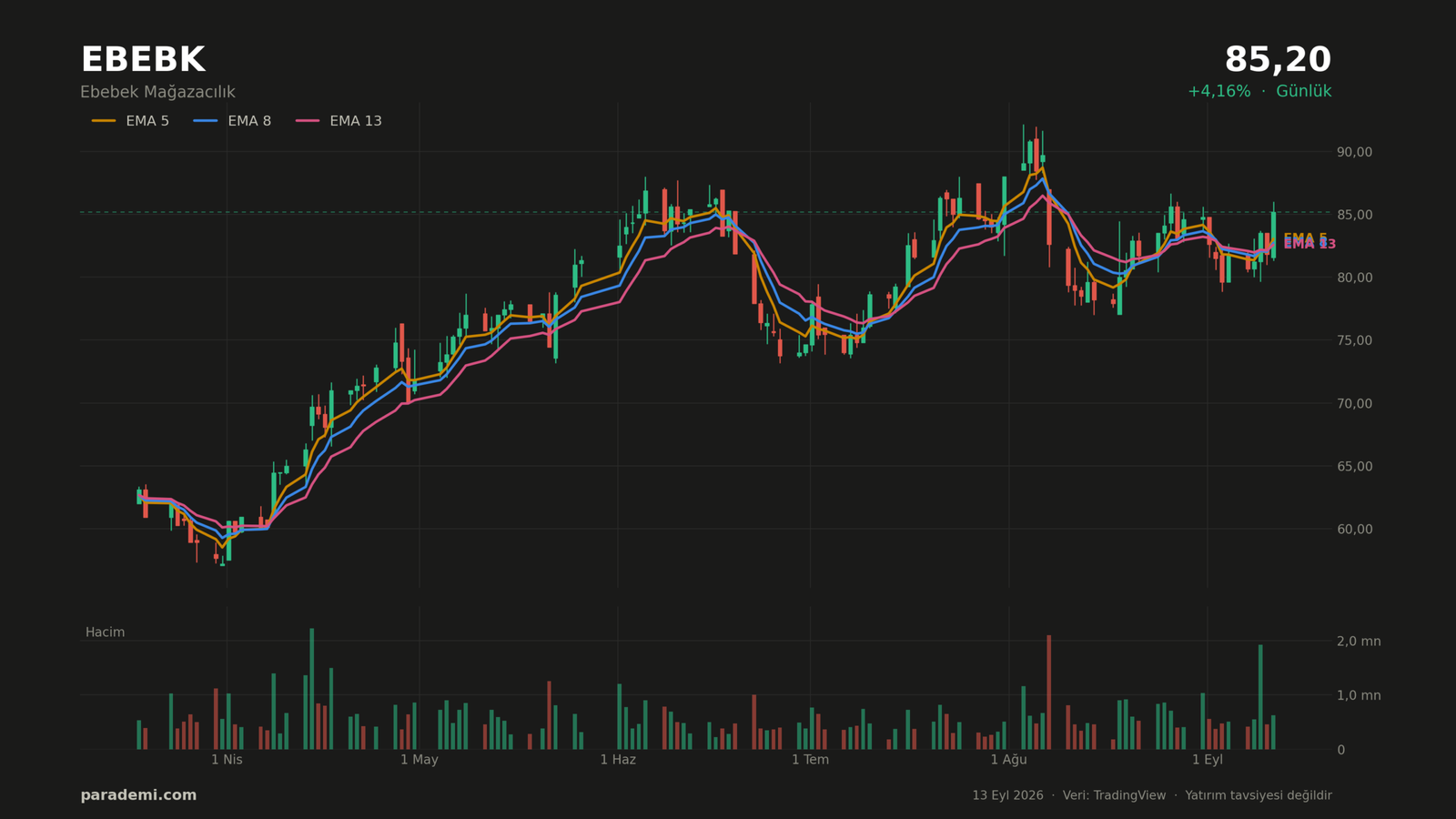Click the 75,00 price axis label

1354,340
